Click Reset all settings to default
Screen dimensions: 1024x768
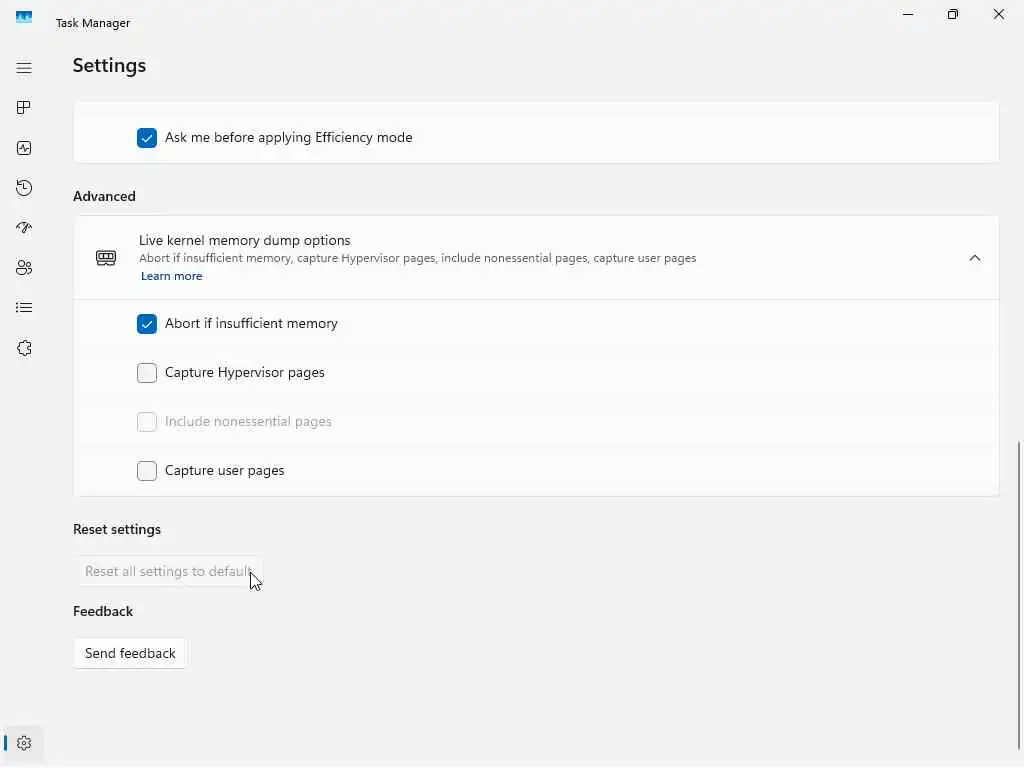[x=167, y=572]
